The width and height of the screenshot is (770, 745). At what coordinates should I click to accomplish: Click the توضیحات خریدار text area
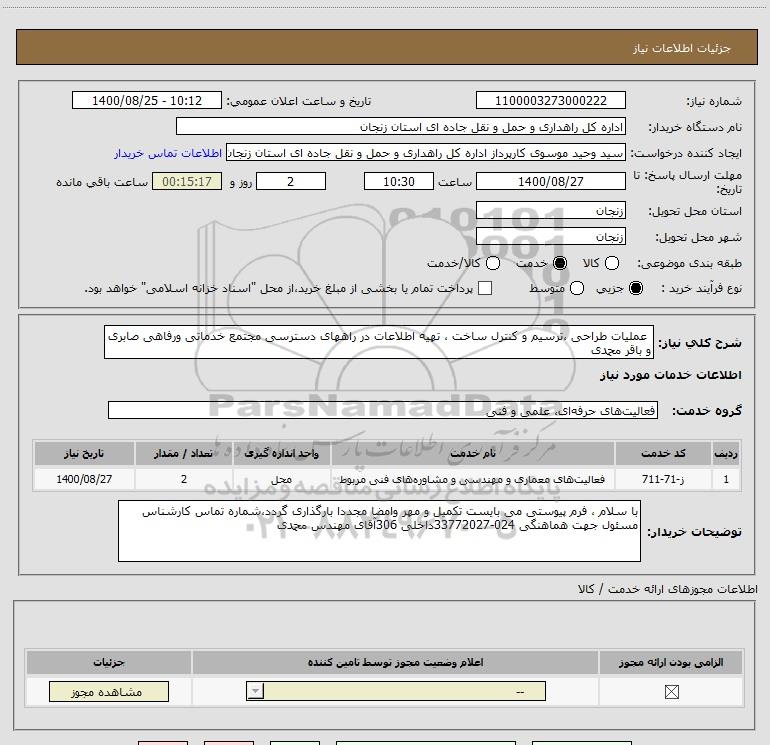pos(379,531)
